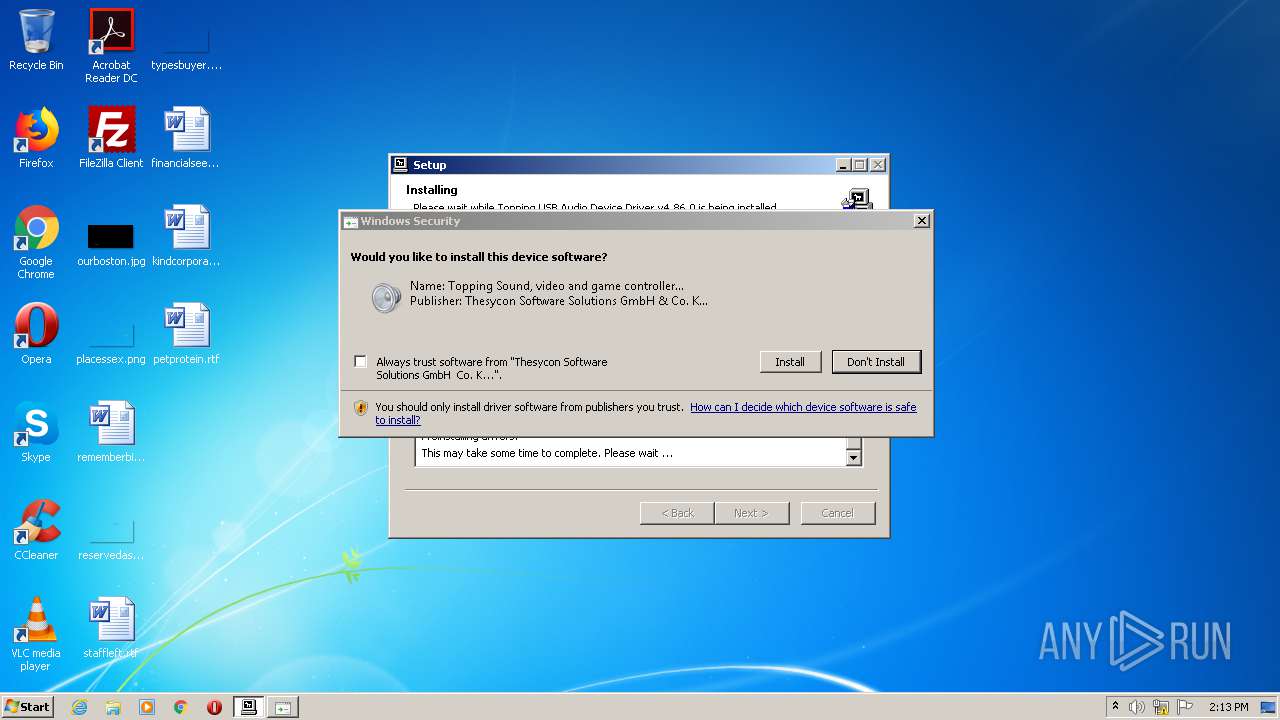Screen dimensions: 1280x720
Task: Launch Firefox from the desktop
Action: pyautogui.click(x=36, y=138)
